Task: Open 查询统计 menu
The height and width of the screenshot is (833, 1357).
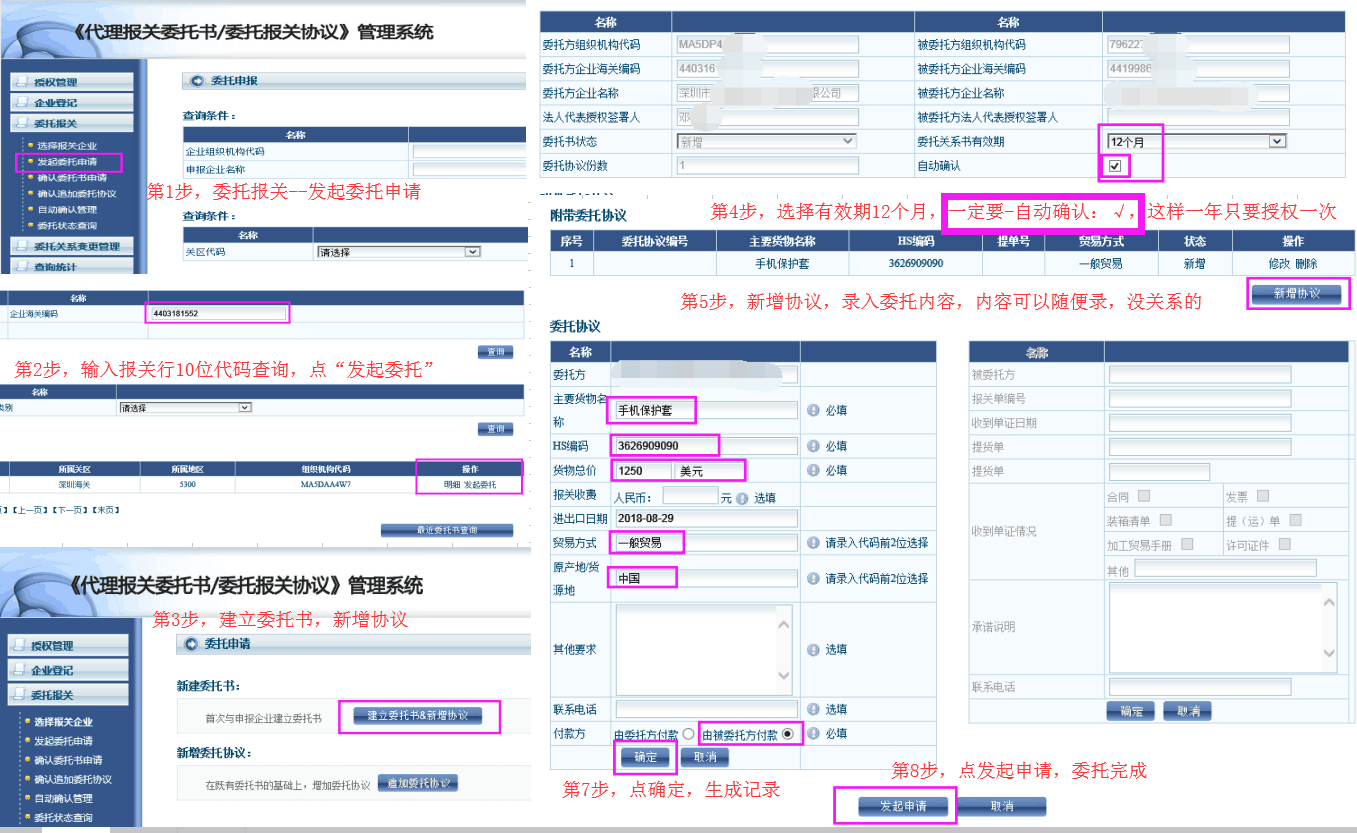Action: pyautogui.click(x=71, y=267)
